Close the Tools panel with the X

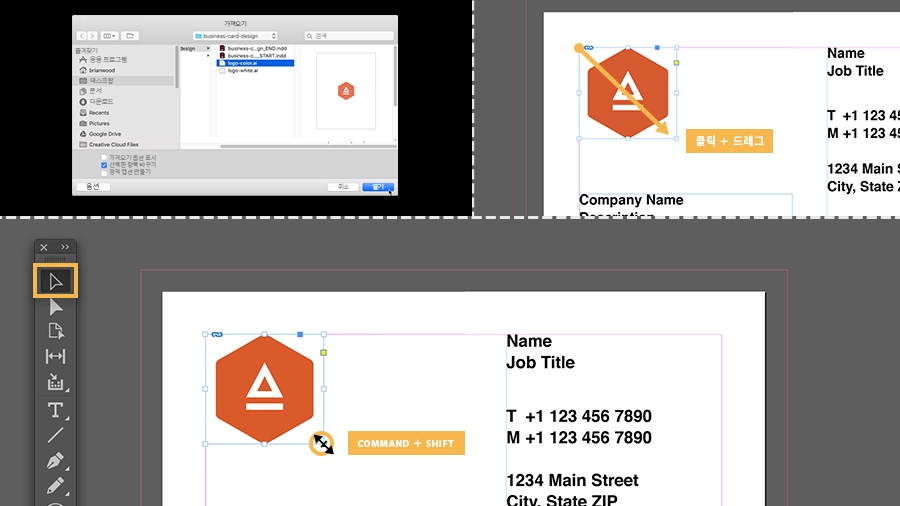44,247
